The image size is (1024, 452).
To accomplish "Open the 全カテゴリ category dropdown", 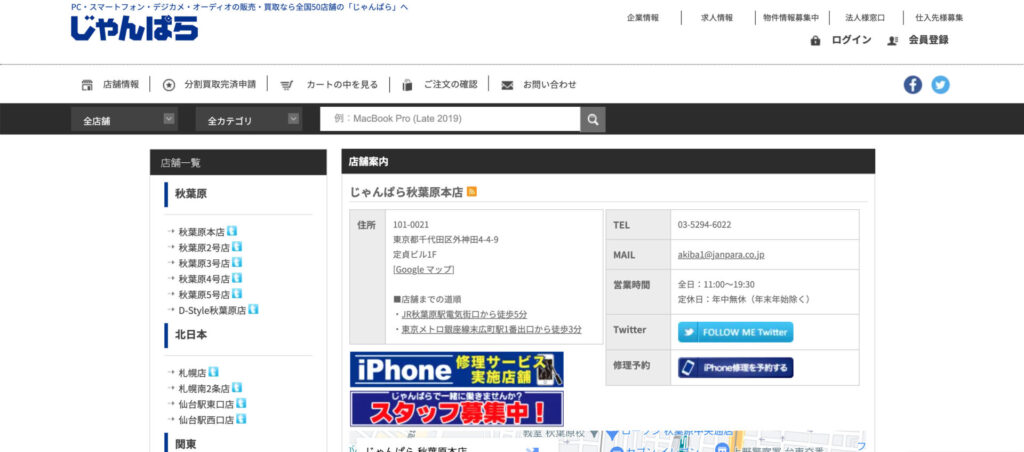I will coord(249,120).
